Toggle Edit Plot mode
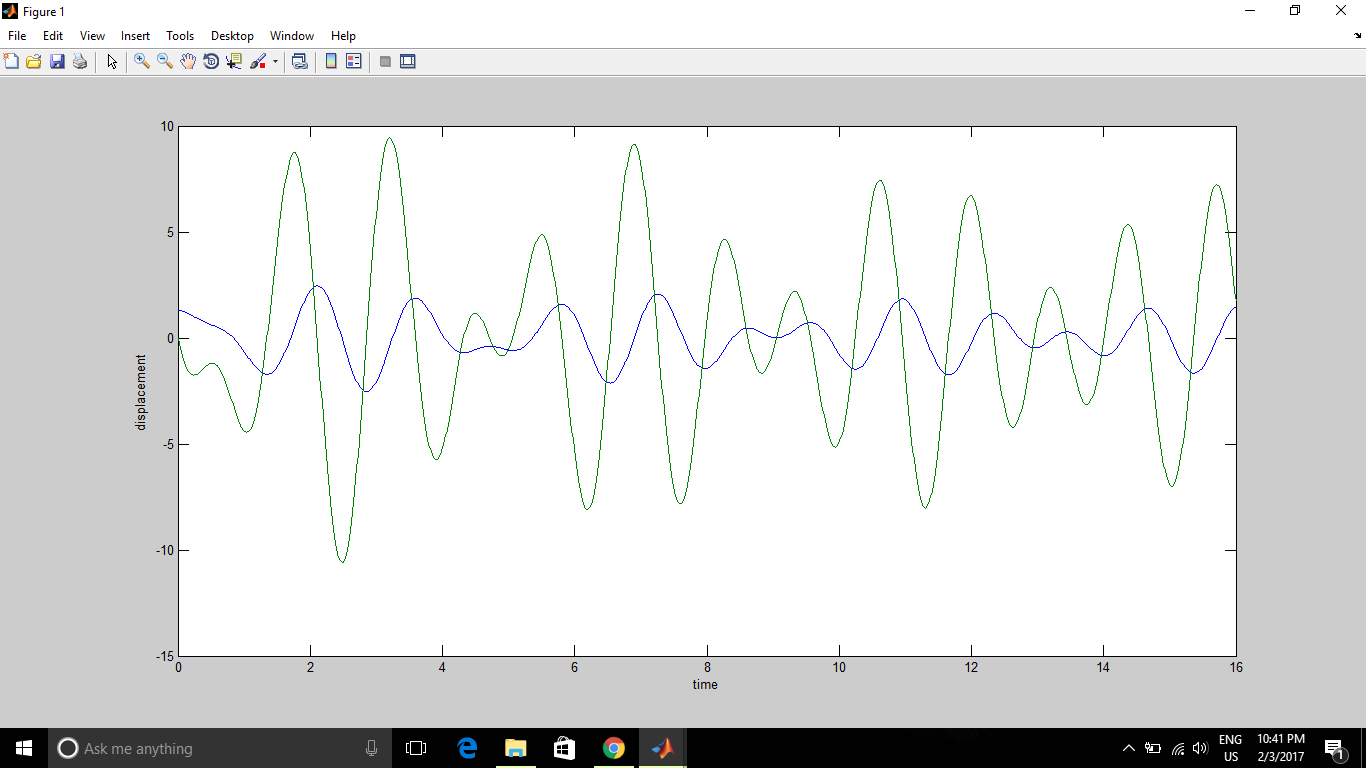The width and height of the screenshot is (1366, 768). [x=111, y=61]
